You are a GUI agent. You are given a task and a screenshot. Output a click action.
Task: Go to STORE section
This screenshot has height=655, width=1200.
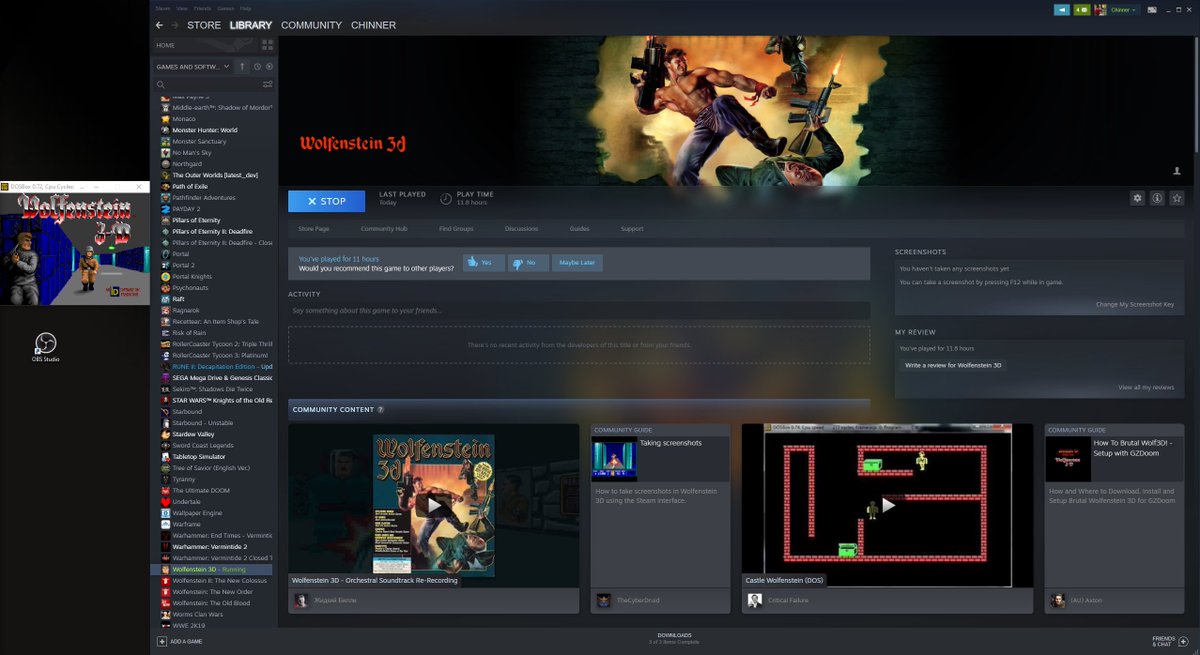tap(204, 25)
